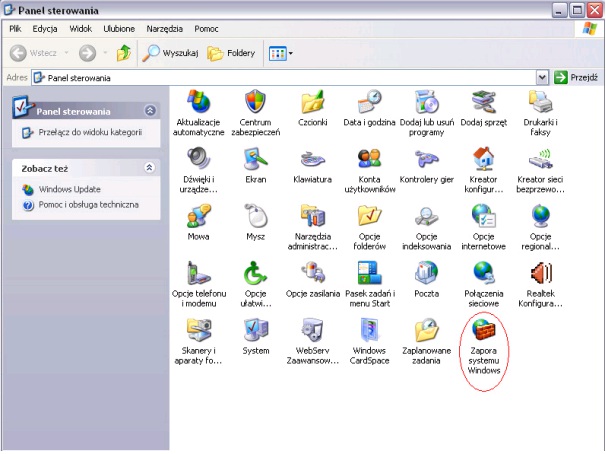Open the Narzędzia menu
606x454 pixels.
pos(165,29)
